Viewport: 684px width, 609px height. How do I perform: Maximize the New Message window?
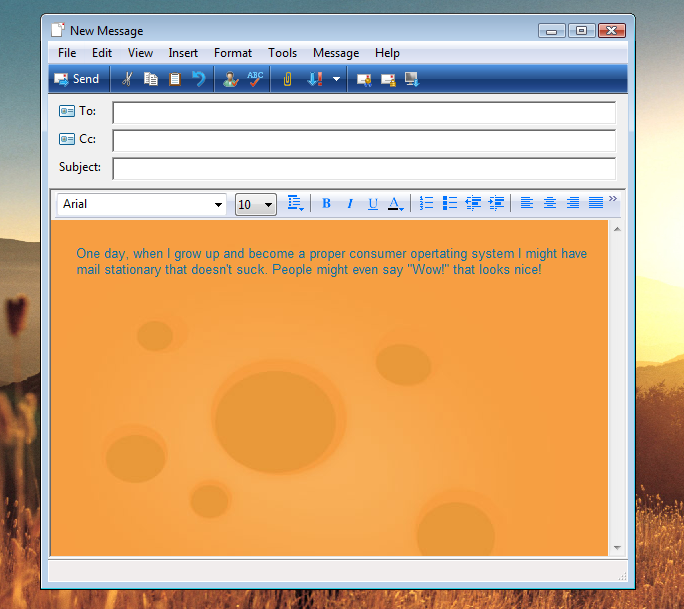pyautogui.click(x=581, y=31)
